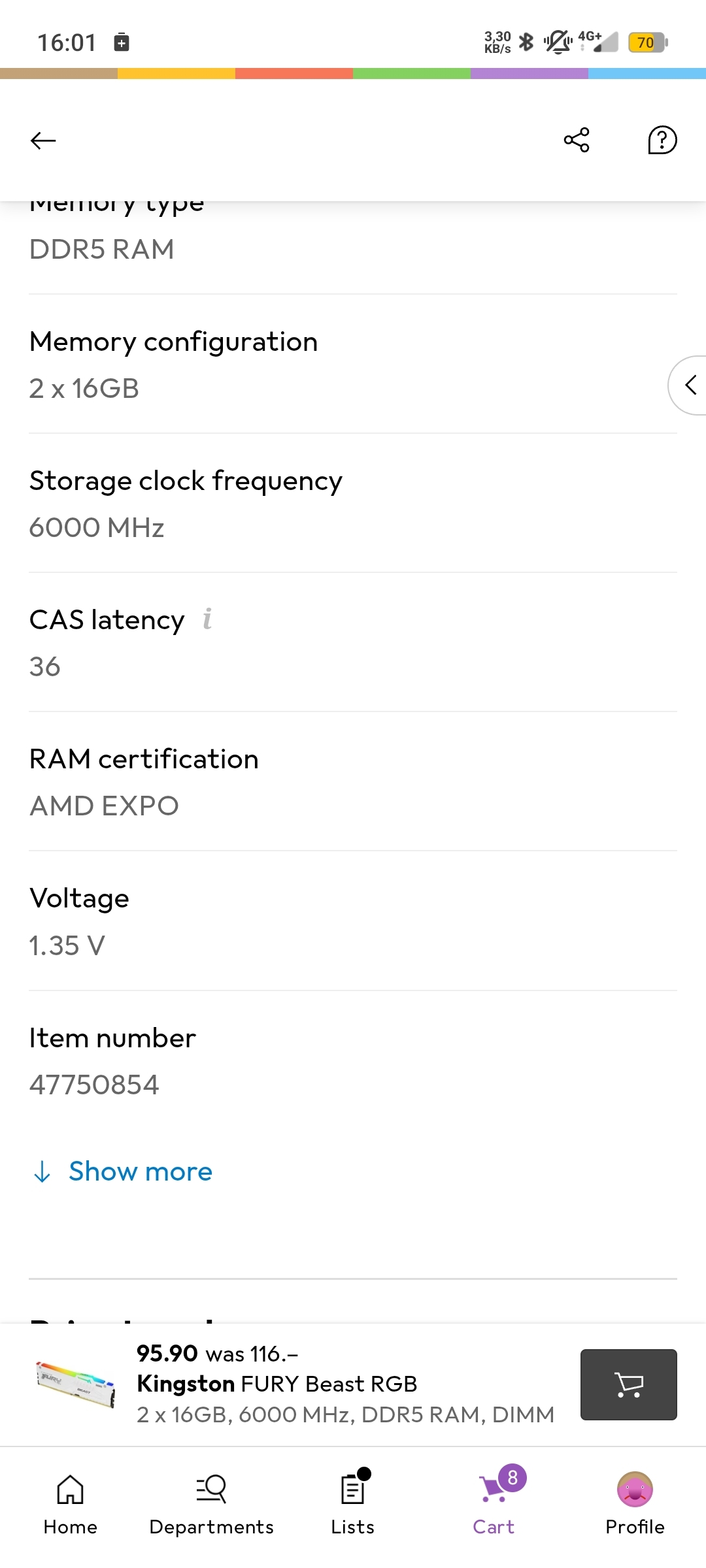Add Kingston FURY Beast to cart

pos(628,1384)
